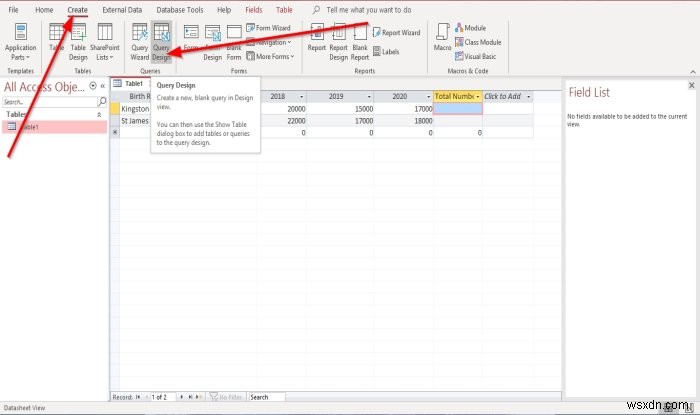Click the navigation pane Search field
700x415 pixels.
tap(50, 102)
